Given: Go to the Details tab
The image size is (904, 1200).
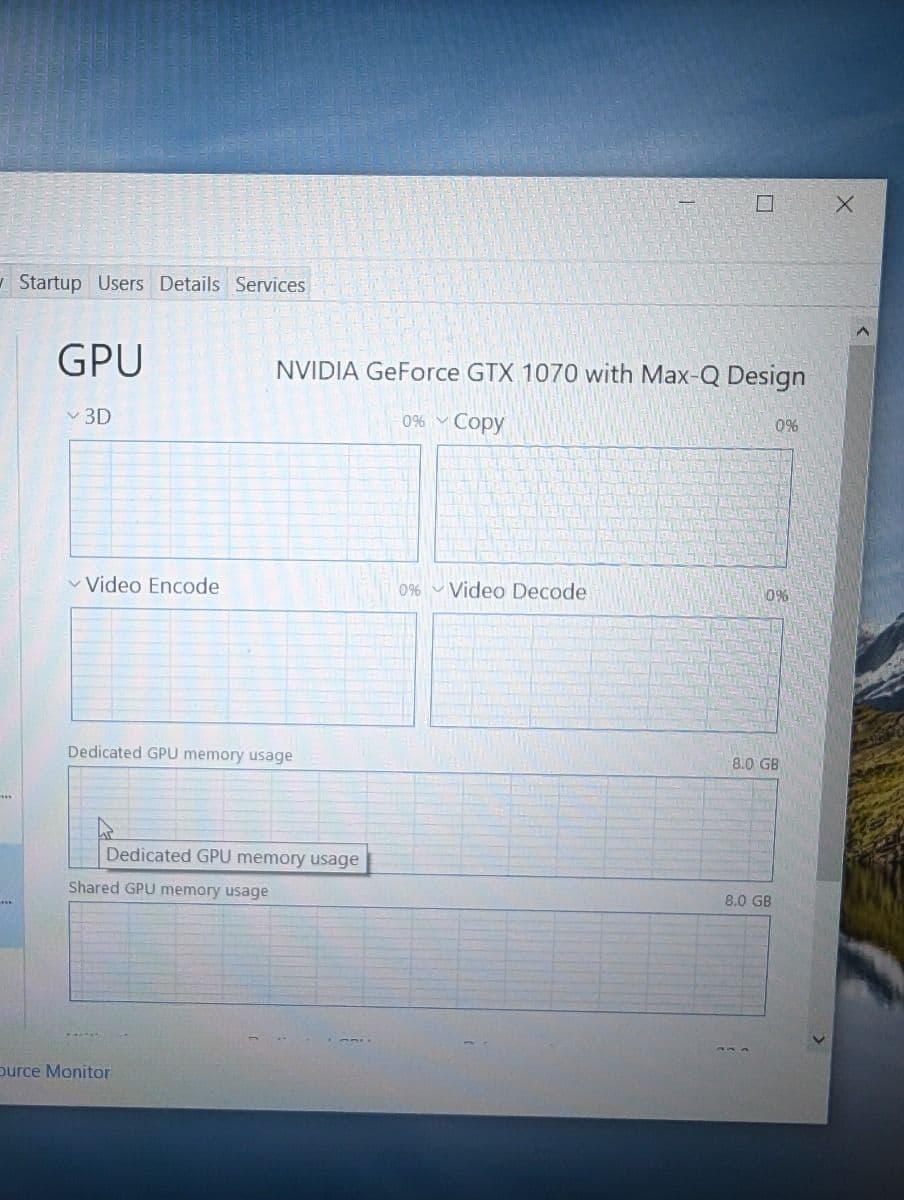Looking at the screenshot, I should pyautogui.click(x=190, y=284).
